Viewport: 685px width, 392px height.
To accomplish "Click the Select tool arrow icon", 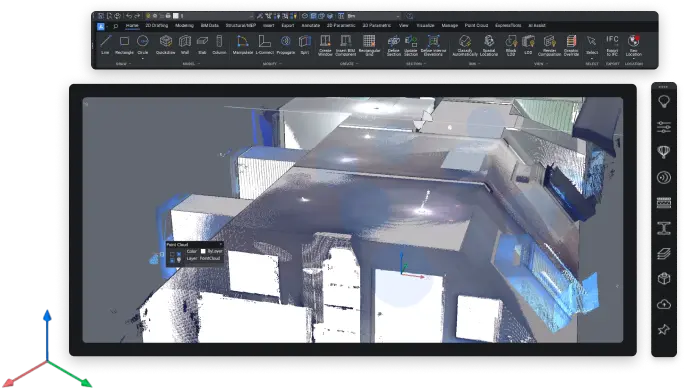I will pyautogui.click(x=592, y=41).
